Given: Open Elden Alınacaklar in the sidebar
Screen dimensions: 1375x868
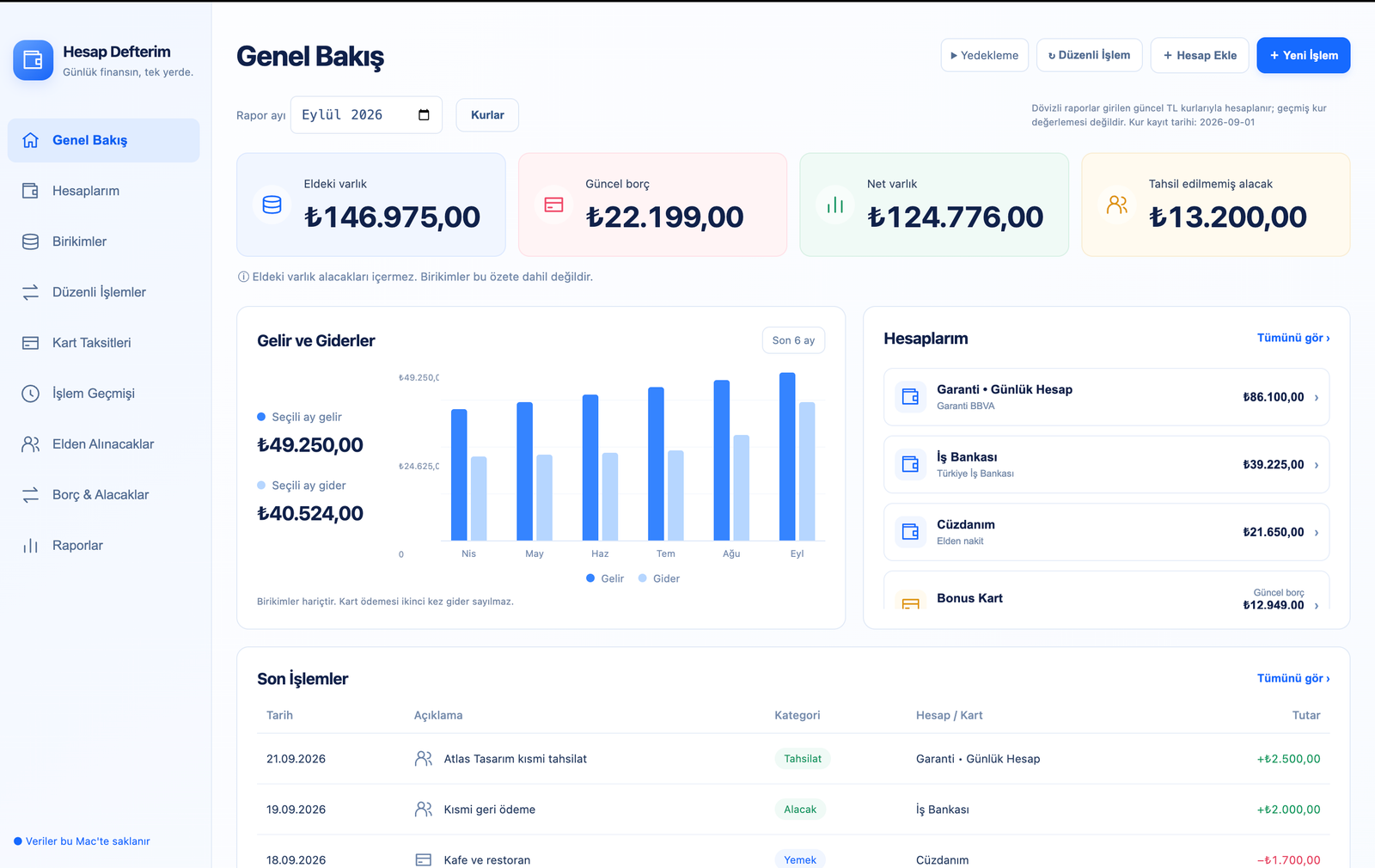Looking at the screenshot, I should click(x=104, y=444).
